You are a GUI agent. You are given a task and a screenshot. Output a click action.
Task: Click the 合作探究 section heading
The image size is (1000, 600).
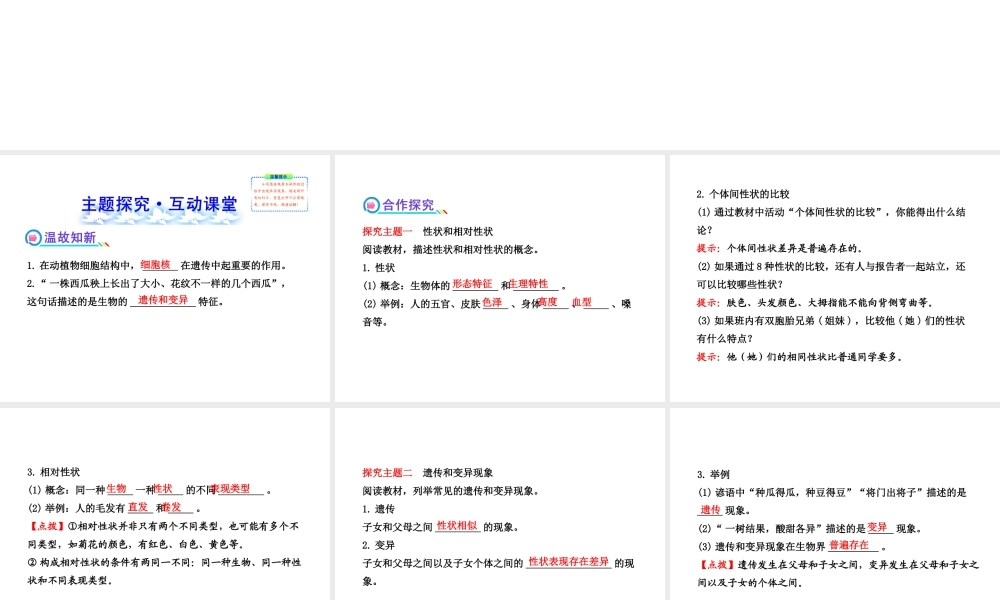click(x=408, y=205)
